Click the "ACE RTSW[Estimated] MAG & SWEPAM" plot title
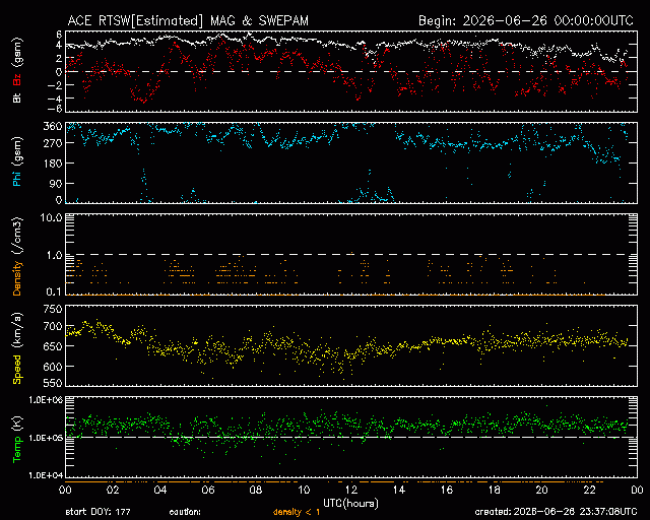 click(188, 21)
